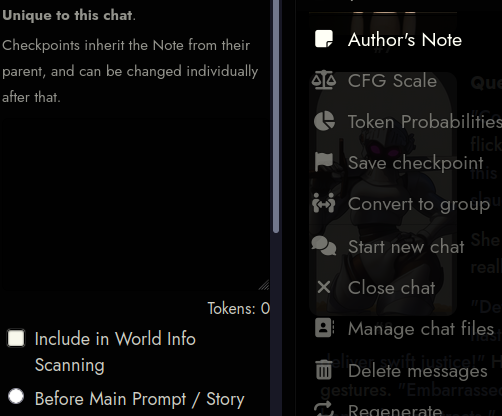Viewport: 502px width, 416px height.
Task: Click the Token Probabilities pie-chart icon
Action: tap(324, 121)
